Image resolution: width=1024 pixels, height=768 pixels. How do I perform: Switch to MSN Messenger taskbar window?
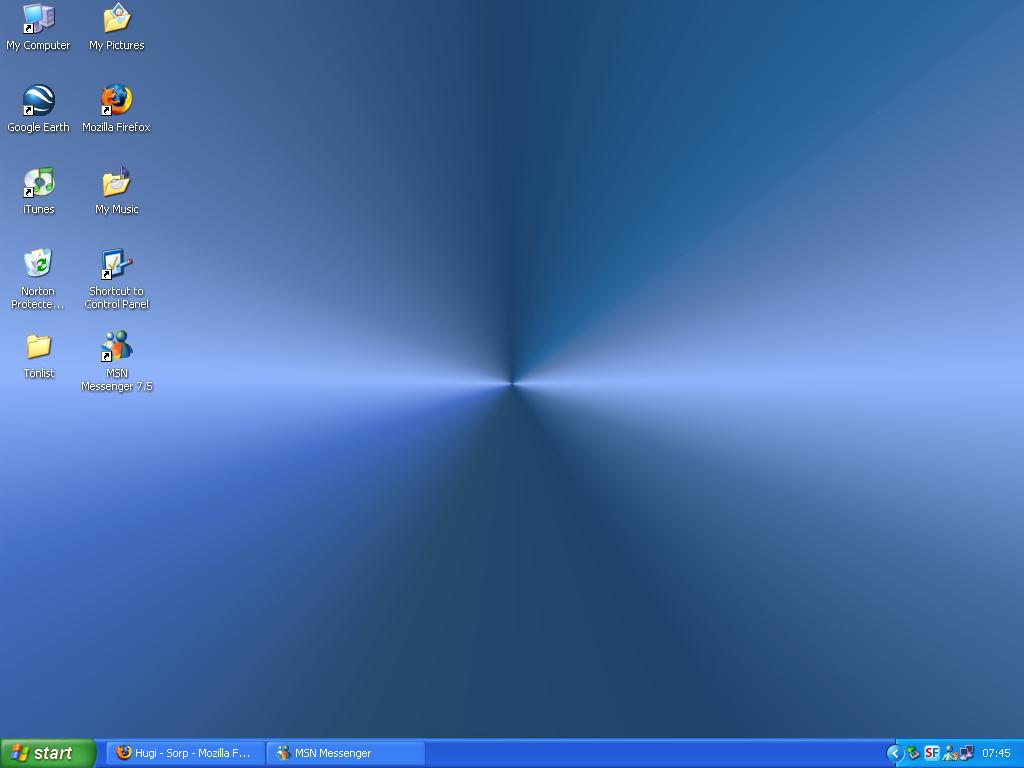pyautogui.click(x=346, y=753)
